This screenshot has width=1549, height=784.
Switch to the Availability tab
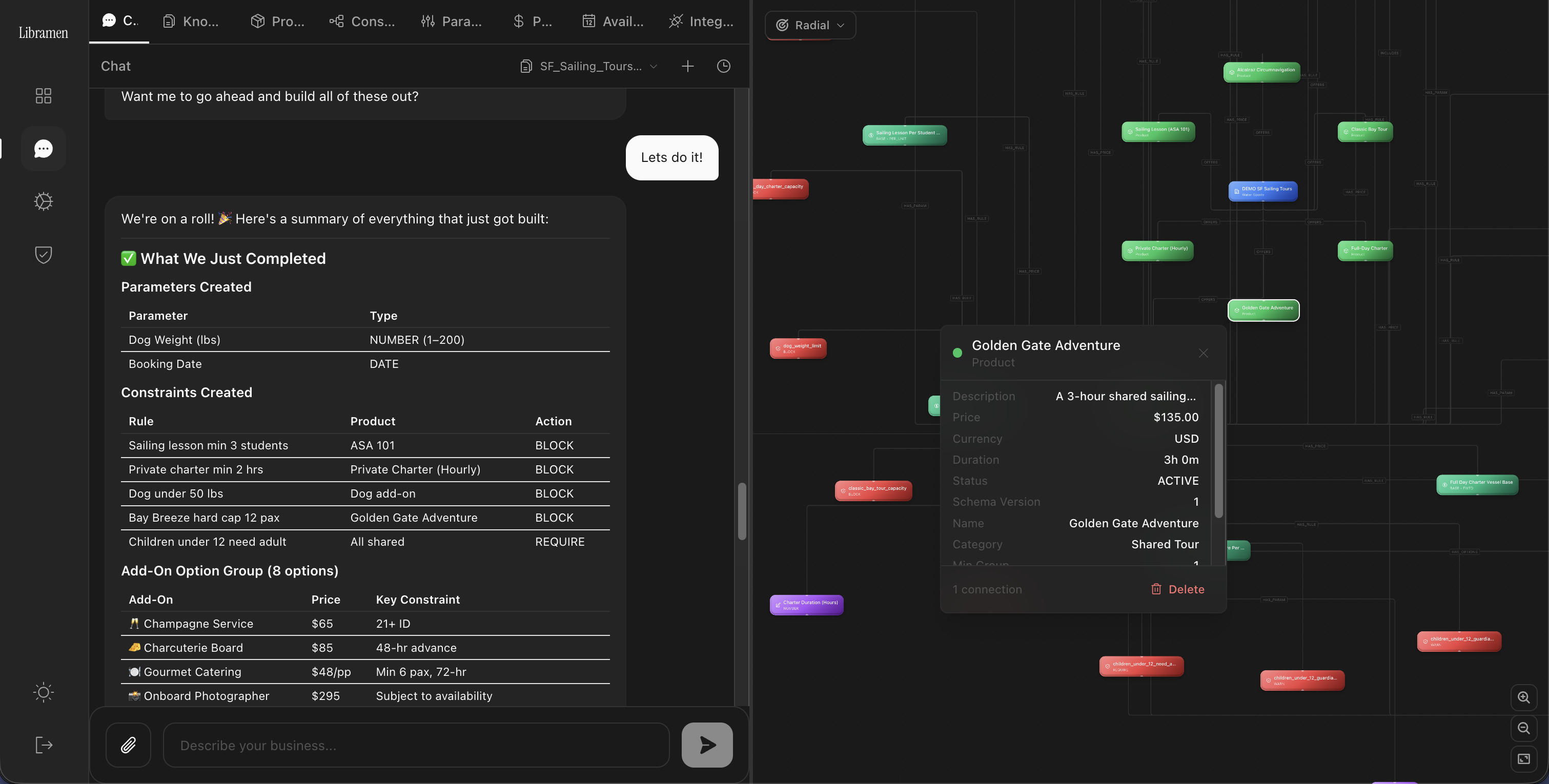click(613, 21)
